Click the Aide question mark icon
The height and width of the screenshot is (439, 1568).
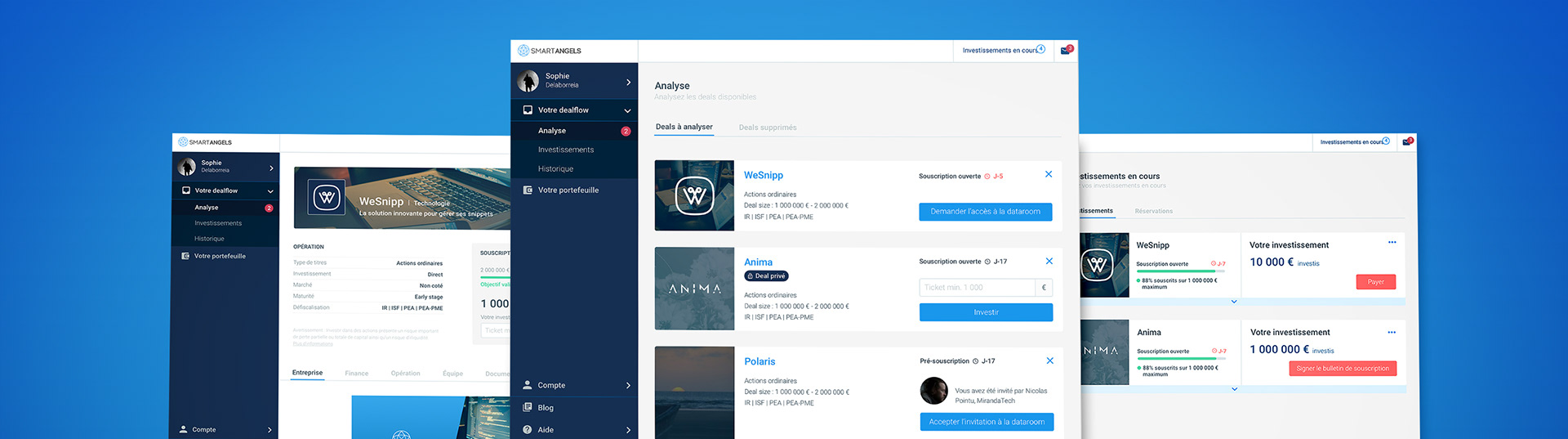(x=528, y=429)
